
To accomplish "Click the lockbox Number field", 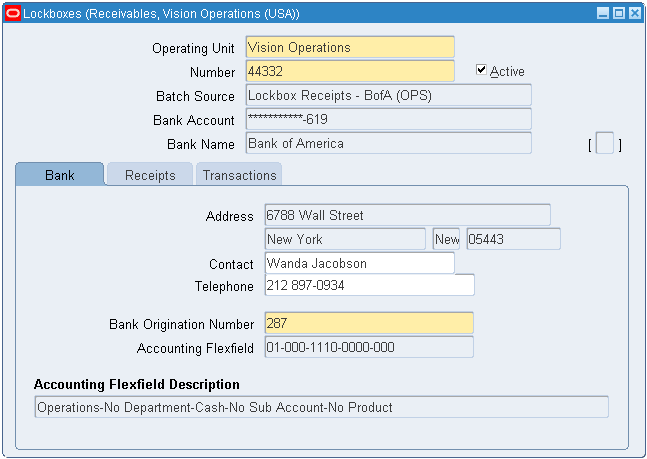I will click(x=349, y=72).
